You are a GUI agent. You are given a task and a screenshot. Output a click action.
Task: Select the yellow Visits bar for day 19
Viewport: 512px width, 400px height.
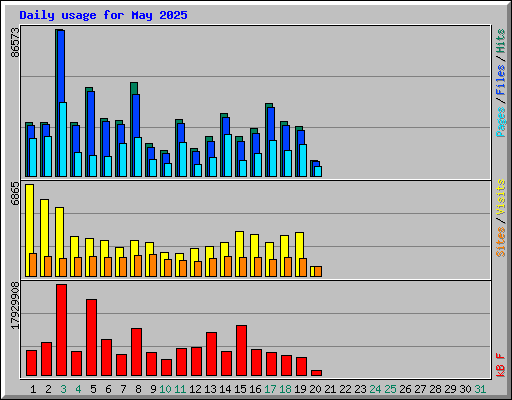(x=299, y=245)
